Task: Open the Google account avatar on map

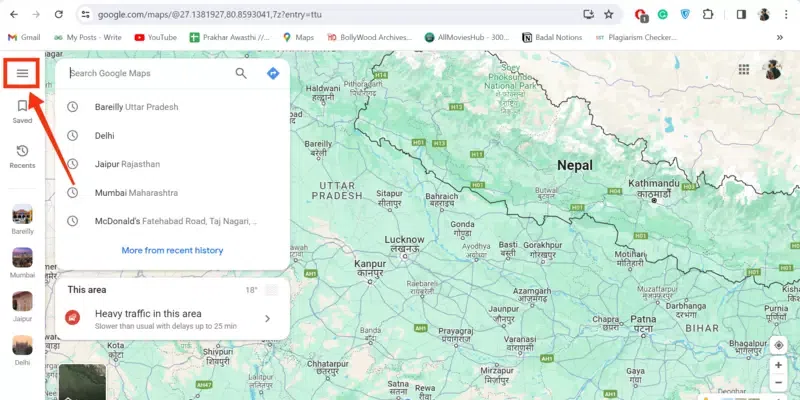Action: tap(773, 69)
